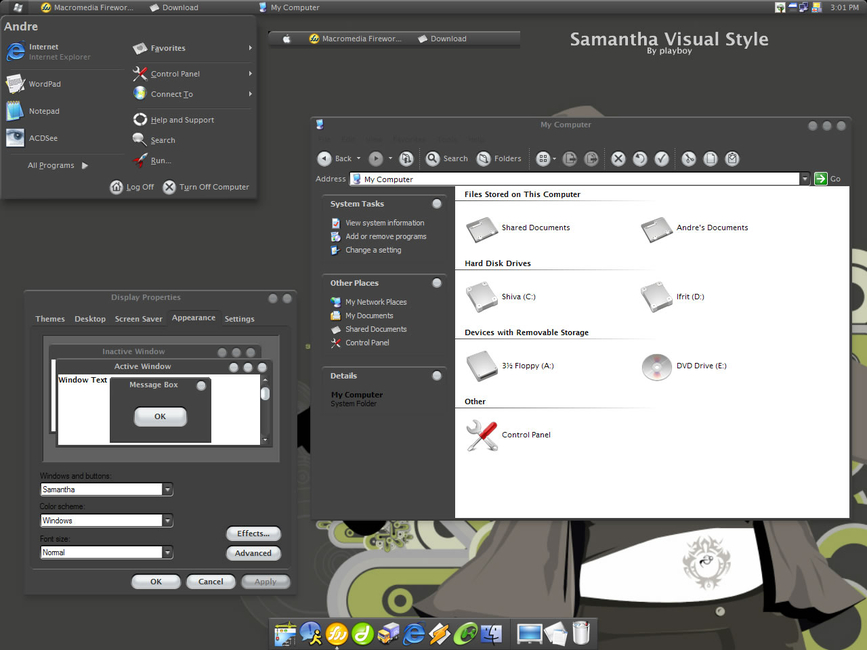Open Connect To in Start menu
Viewport: 867px width, 650px height.
click(192, 94)
